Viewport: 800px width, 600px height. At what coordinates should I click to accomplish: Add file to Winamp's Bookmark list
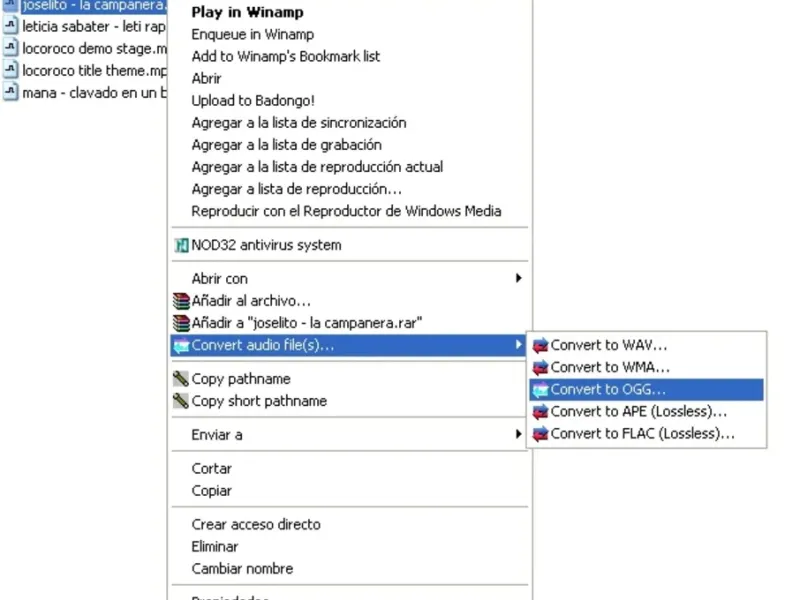click(286, 57)
